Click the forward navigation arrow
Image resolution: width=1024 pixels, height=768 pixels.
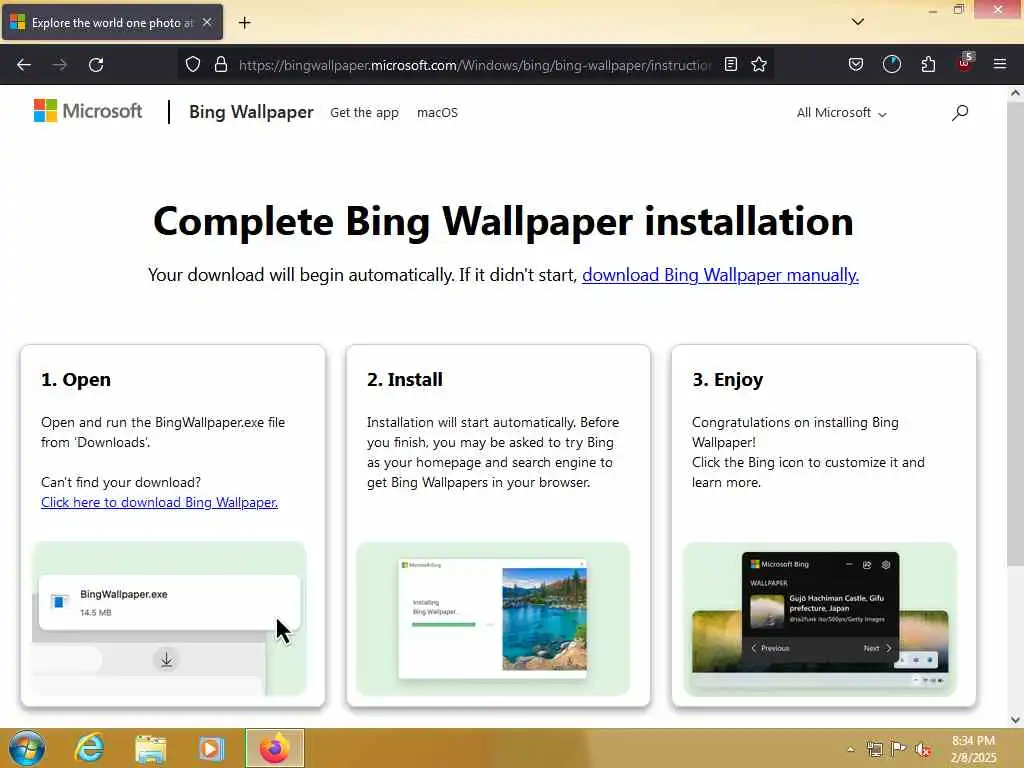coord(60,65)
